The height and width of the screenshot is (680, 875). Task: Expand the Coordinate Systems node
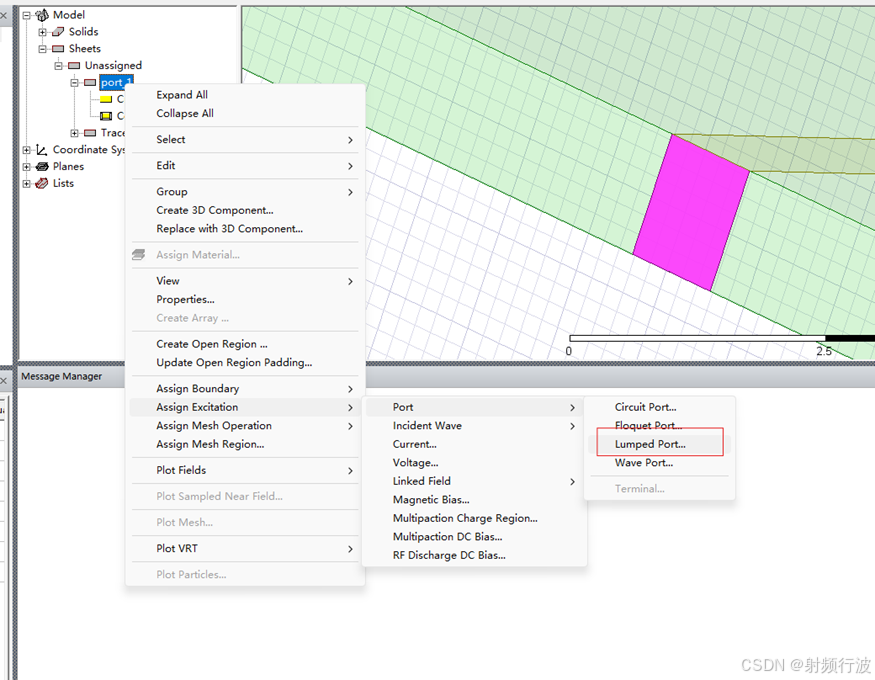(x=26, y=149)
